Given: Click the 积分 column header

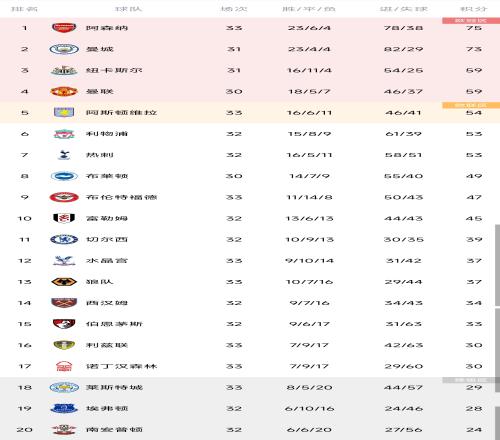Looking at the screenshot, I should pyautogui.click(x=474, y=9).
